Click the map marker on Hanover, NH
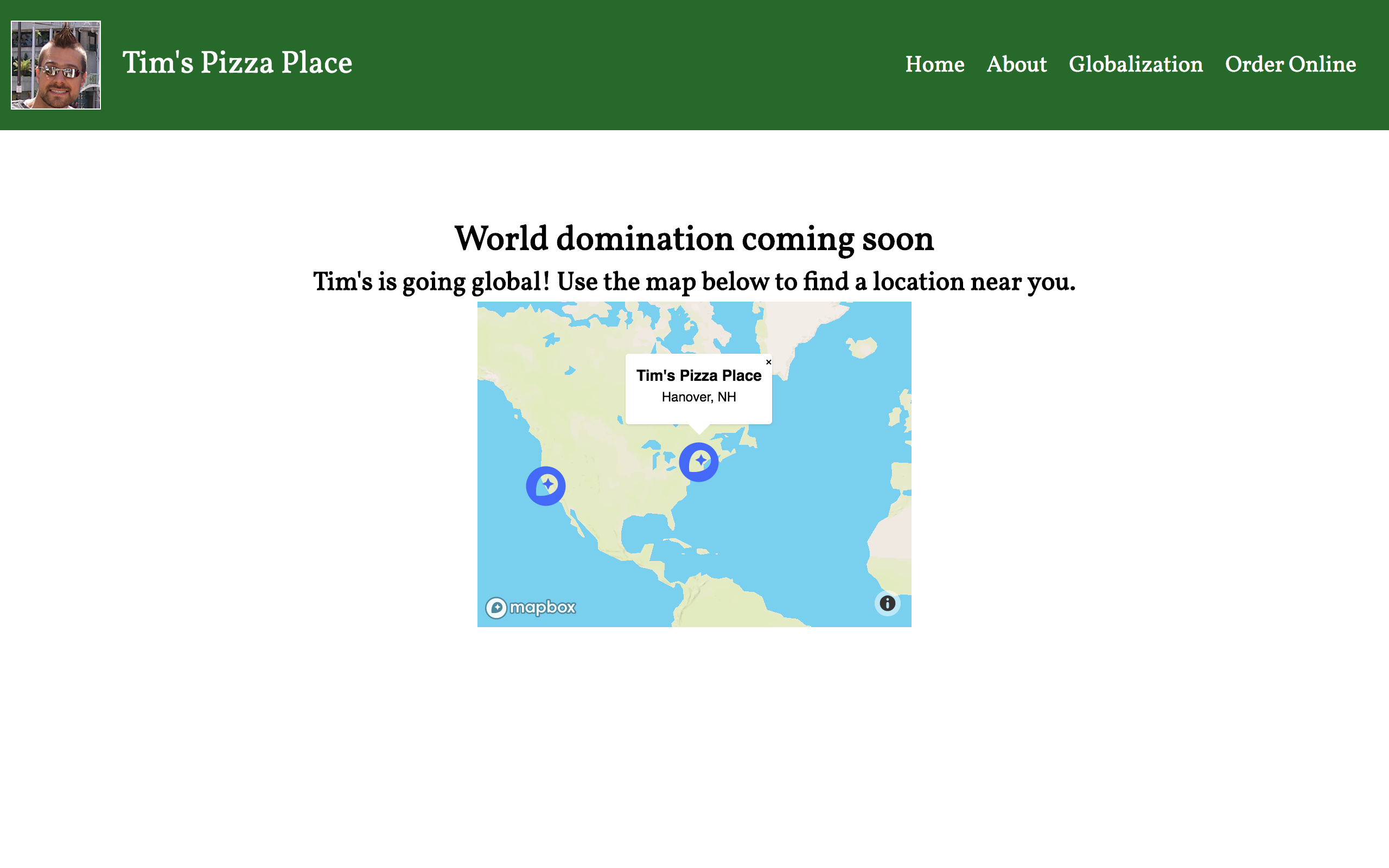 (x=698, y=462)
